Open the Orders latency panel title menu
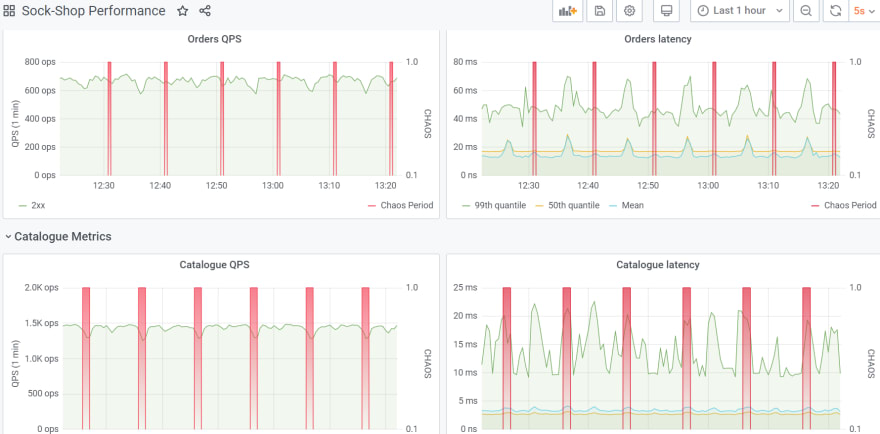 [658, 39]
